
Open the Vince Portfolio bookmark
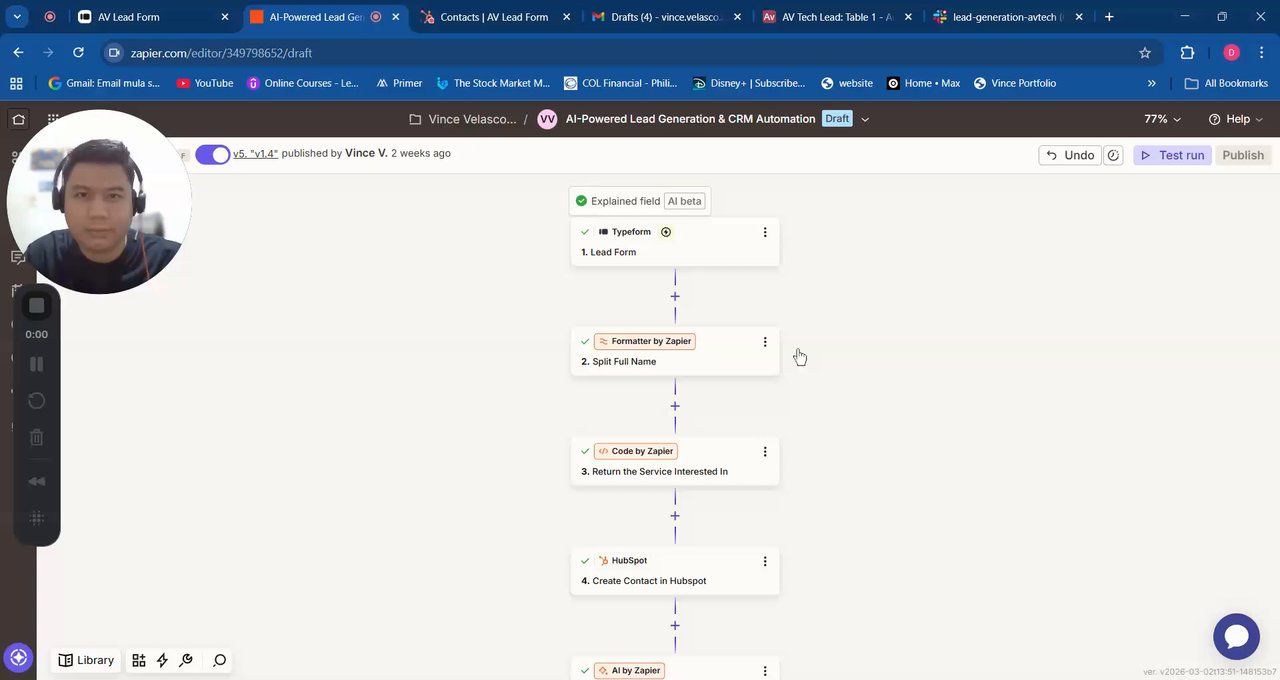pyautogui.click(x=1015, y=83)
